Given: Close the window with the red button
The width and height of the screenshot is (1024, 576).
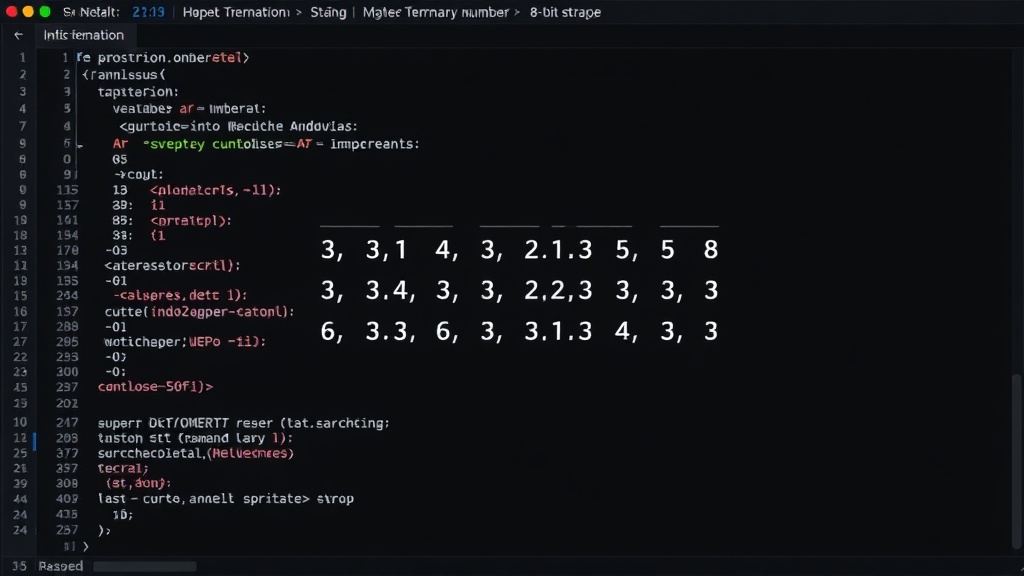Looking at the screenshot, I should click(12, 12).
